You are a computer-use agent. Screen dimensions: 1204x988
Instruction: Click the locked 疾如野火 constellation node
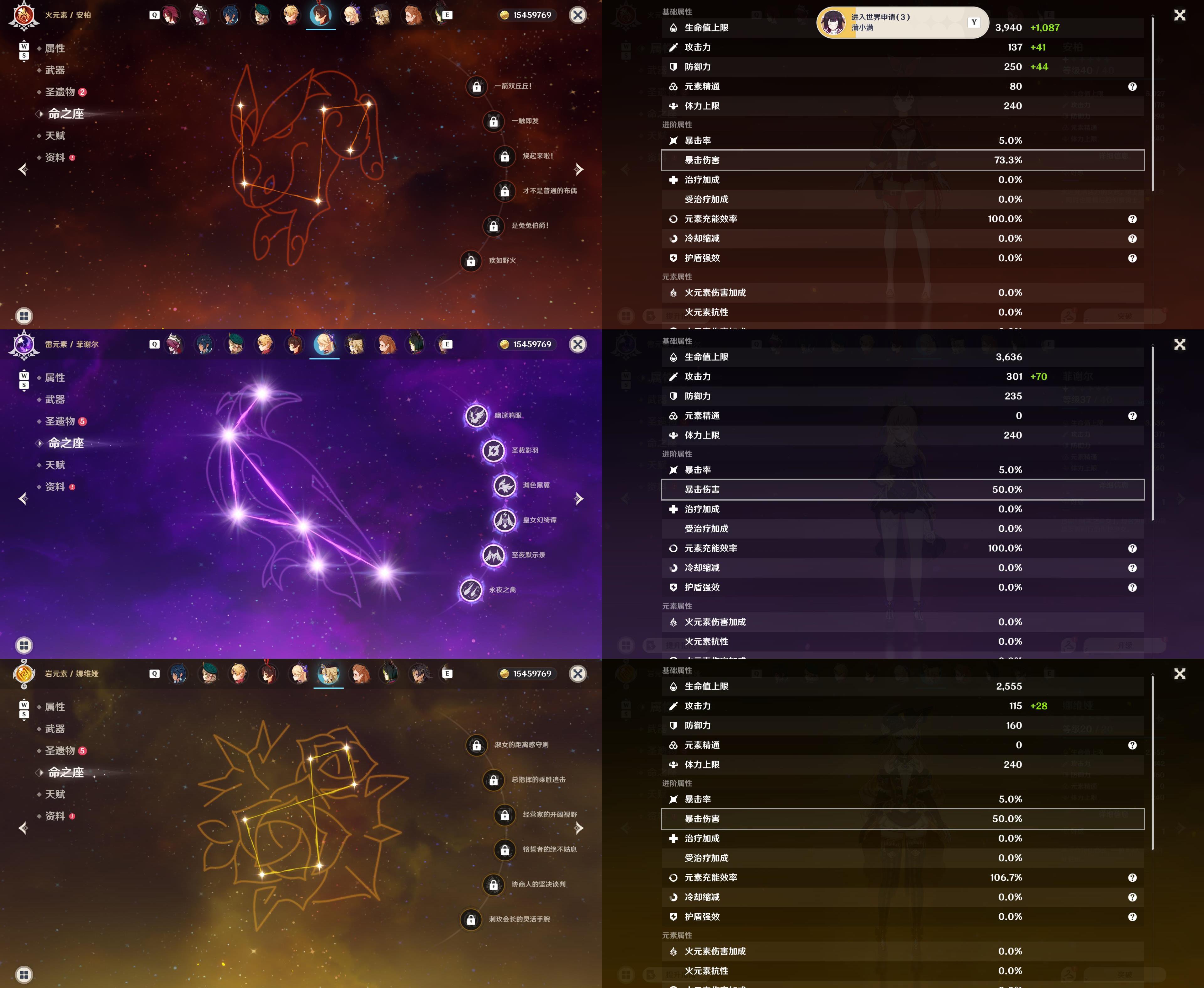[471, 261]
